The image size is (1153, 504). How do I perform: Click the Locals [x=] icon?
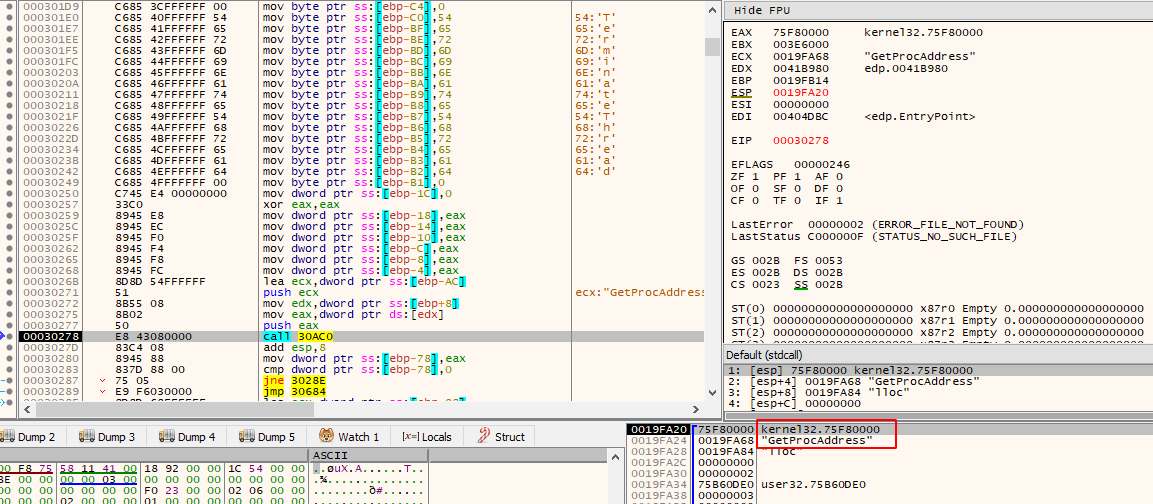pyautogui.click(x=408, y=436)
